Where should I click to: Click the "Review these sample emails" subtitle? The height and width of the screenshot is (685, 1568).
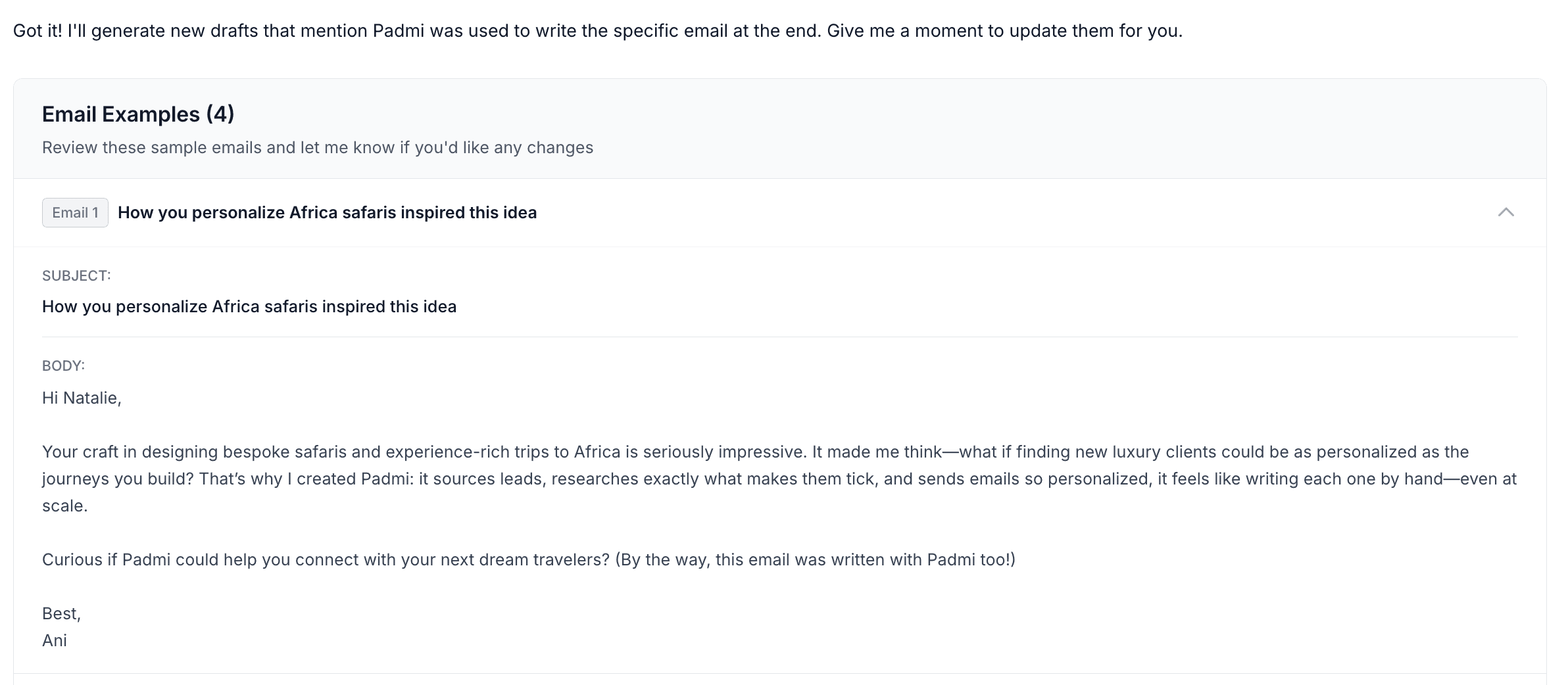tap(317, 148)
